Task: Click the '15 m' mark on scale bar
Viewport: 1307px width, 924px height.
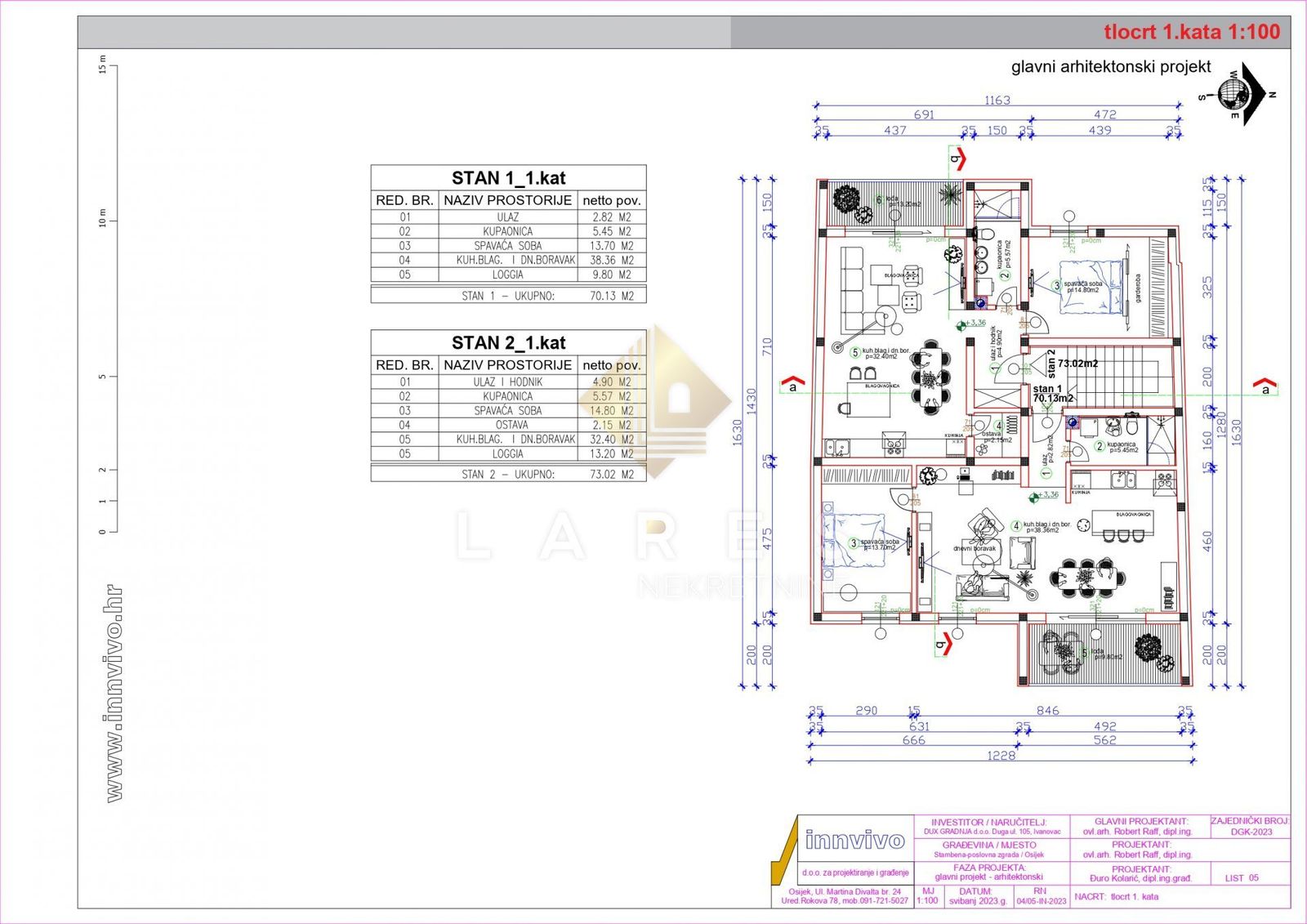Action: click(102, 64)
